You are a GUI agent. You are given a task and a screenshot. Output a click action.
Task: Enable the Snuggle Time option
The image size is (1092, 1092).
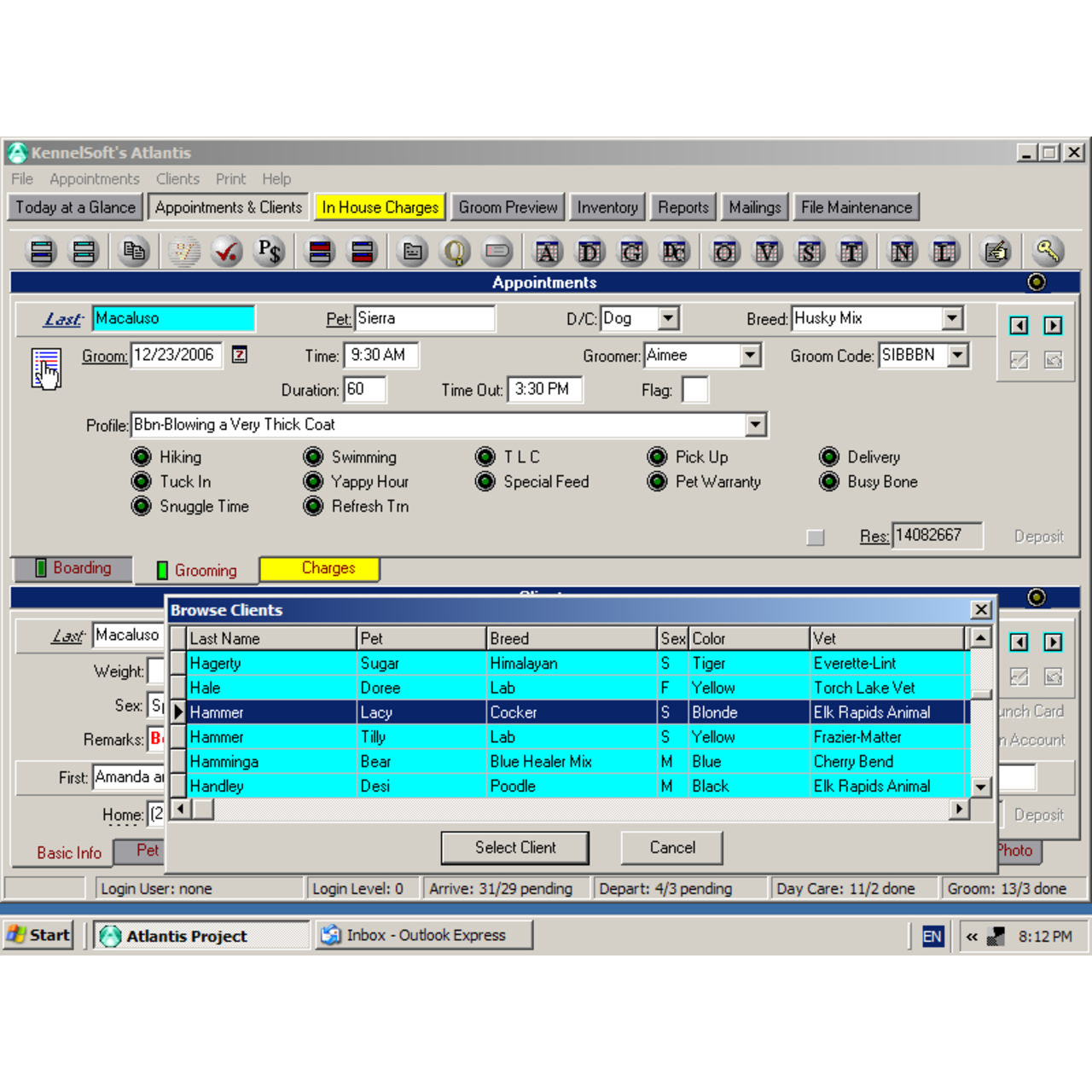point(142,507)
